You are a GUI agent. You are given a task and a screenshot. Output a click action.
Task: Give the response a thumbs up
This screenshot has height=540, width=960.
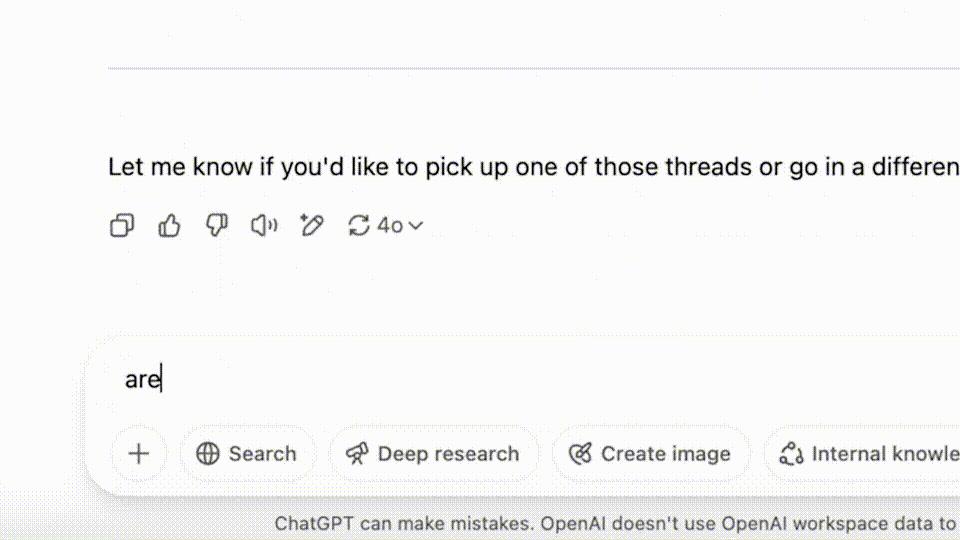[x=169, y=225]
